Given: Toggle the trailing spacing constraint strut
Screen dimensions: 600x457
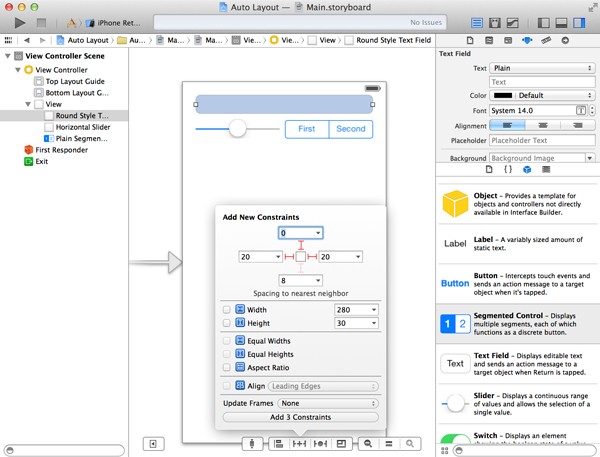Looking at the screenshot, I should coord(312,256).
